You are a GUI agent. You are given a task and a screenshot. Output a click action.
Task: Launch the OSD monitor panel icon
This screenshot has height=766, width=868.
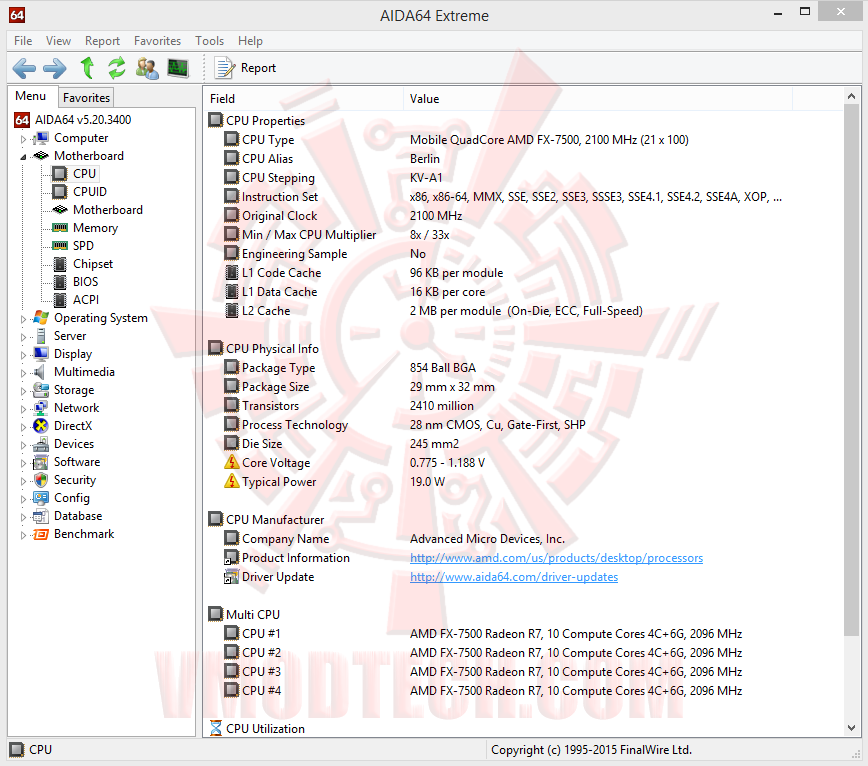pos(178,68)
